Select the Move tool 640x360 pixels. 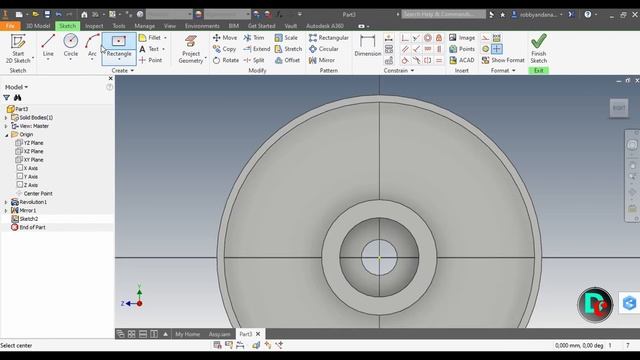tap(225, 38)
